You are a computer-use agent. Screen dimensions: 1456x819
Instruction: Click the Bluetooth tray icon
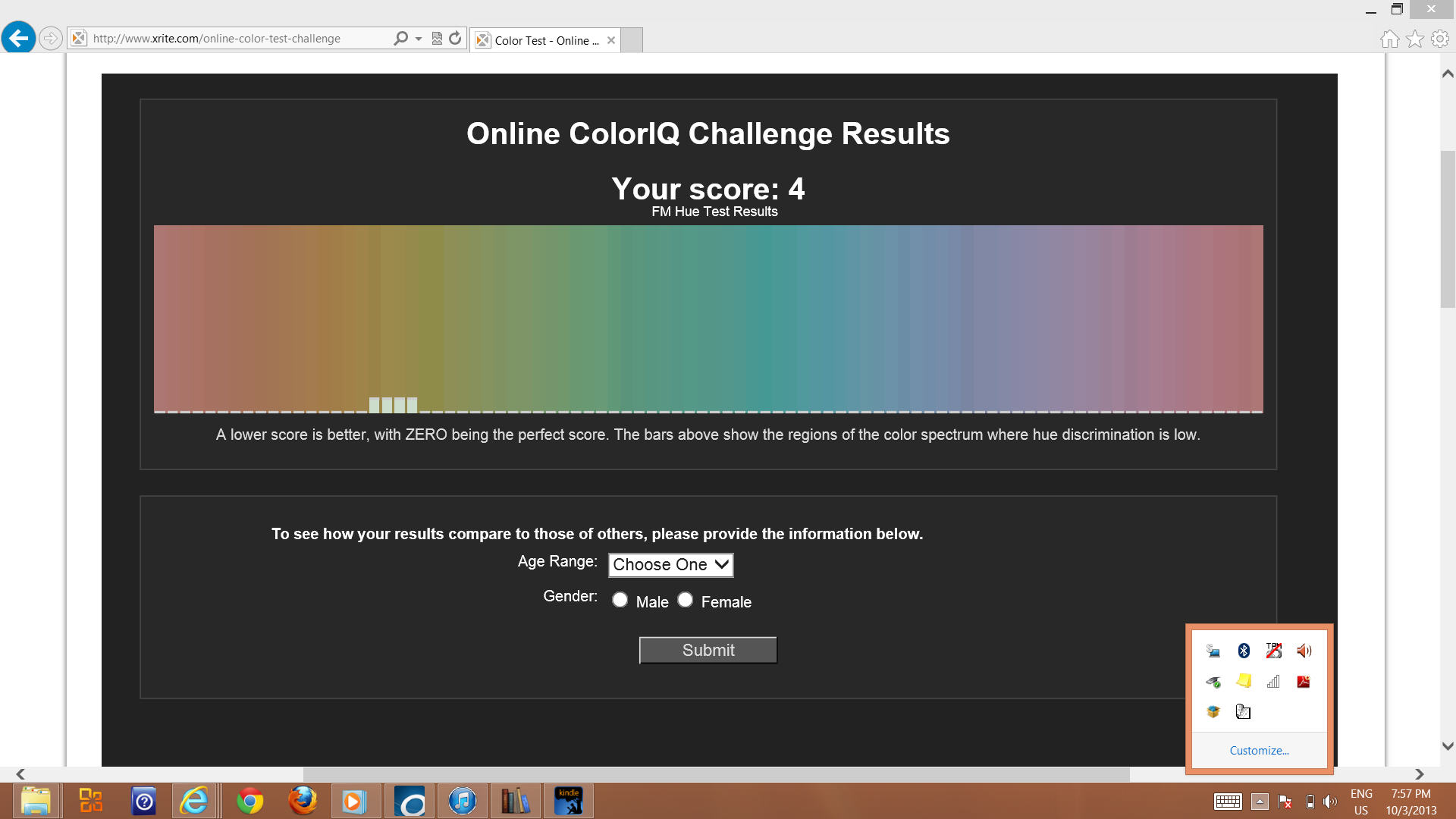[x=1244, y=651]
